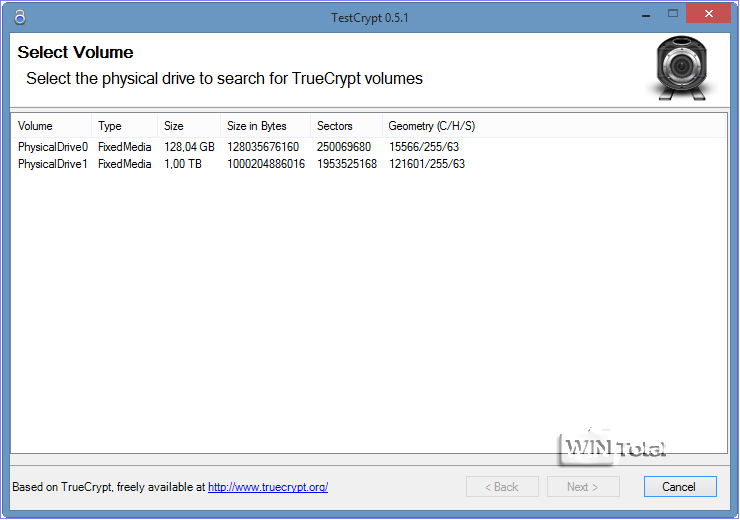Sort list by Volume column header
740x520 pixels.
tap(52, 126)
